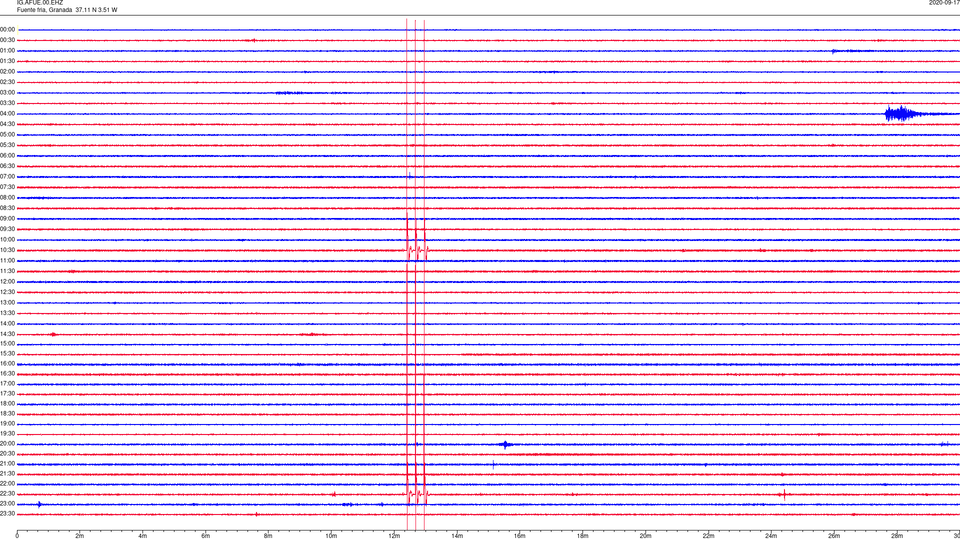Click the blue event burst on the 20:00 trace
The width and height of the screenshot is (960, 540).
tap(506, 444)
